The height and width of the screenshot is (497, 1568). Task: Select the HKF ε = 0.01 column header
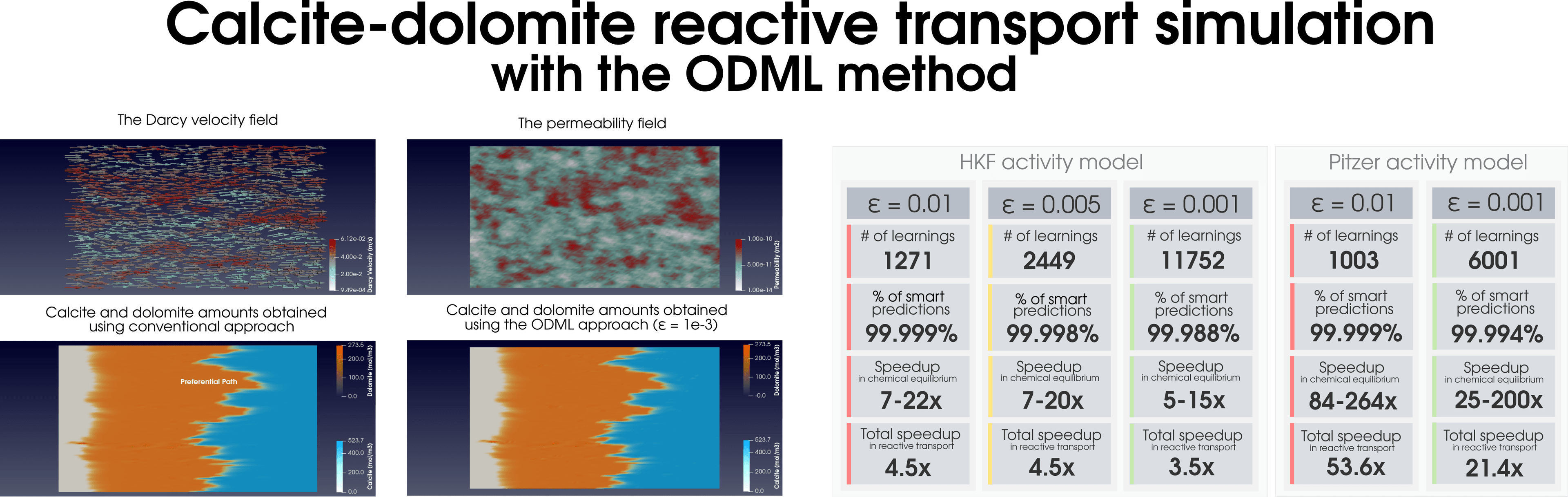point(908,204)
